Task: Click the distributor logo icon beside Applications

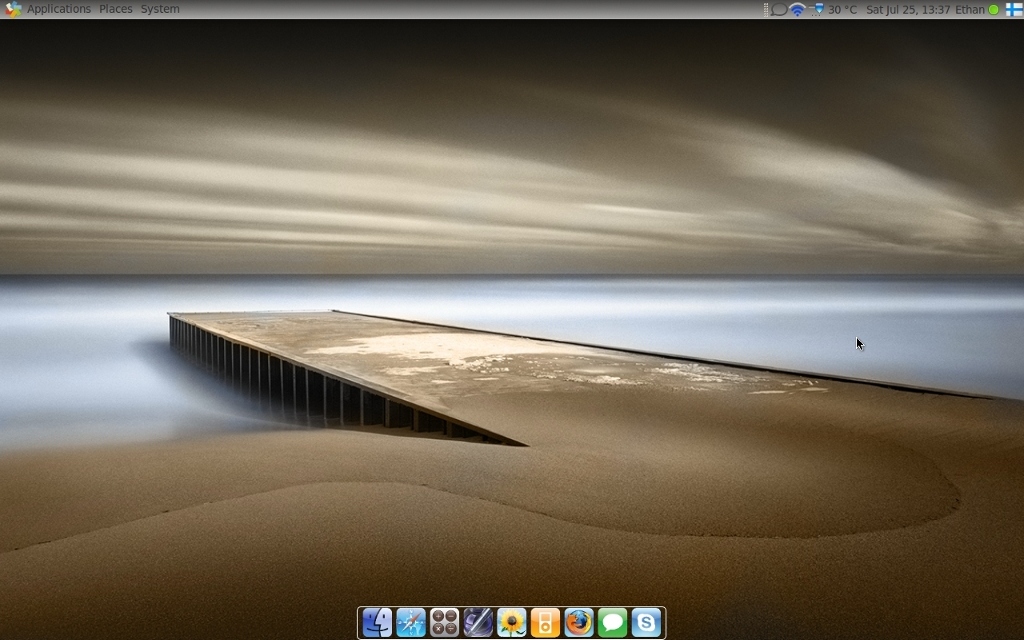Action: click(x=12, y=9)
